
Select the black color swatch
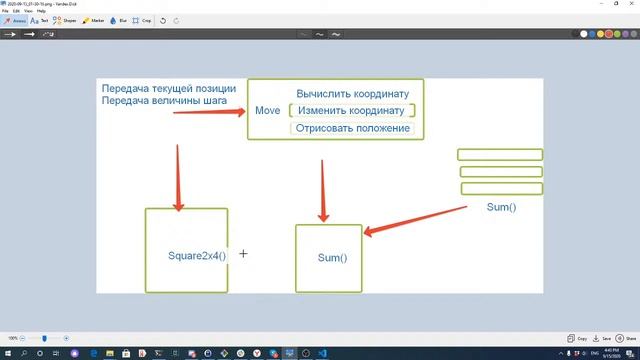(575, 34)
